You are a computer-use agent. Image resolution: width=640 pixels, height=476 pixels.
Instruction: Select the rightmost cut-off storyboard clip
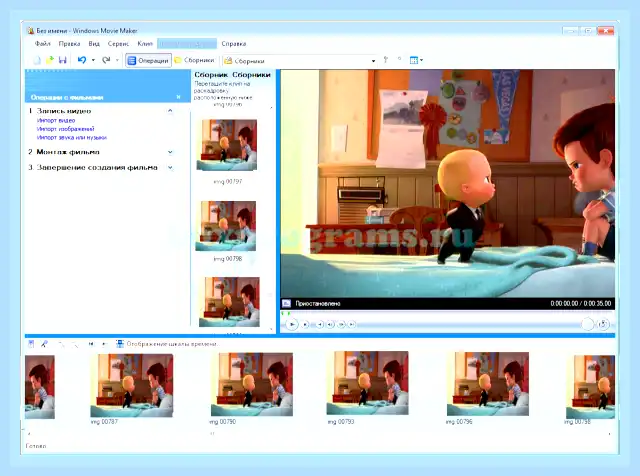(x=590, y=387)
